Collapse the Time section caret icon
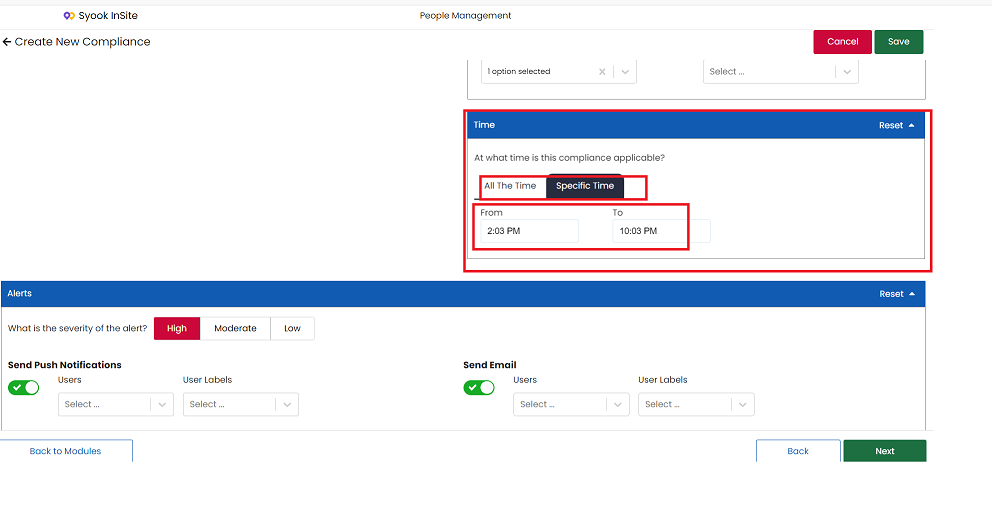Screen dimensions: 992x516 [x=912, y=125]
